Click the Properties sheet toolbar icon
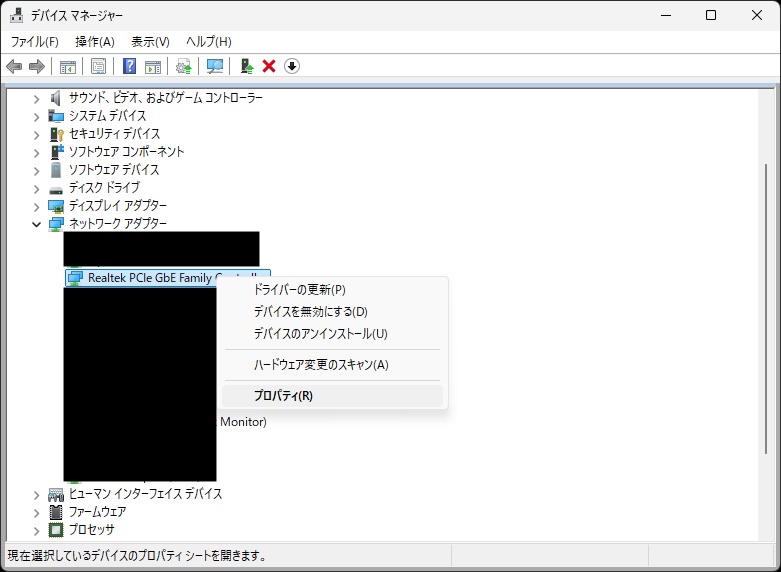The width and height of the screenshot is (781, 572). coord(98,66)
